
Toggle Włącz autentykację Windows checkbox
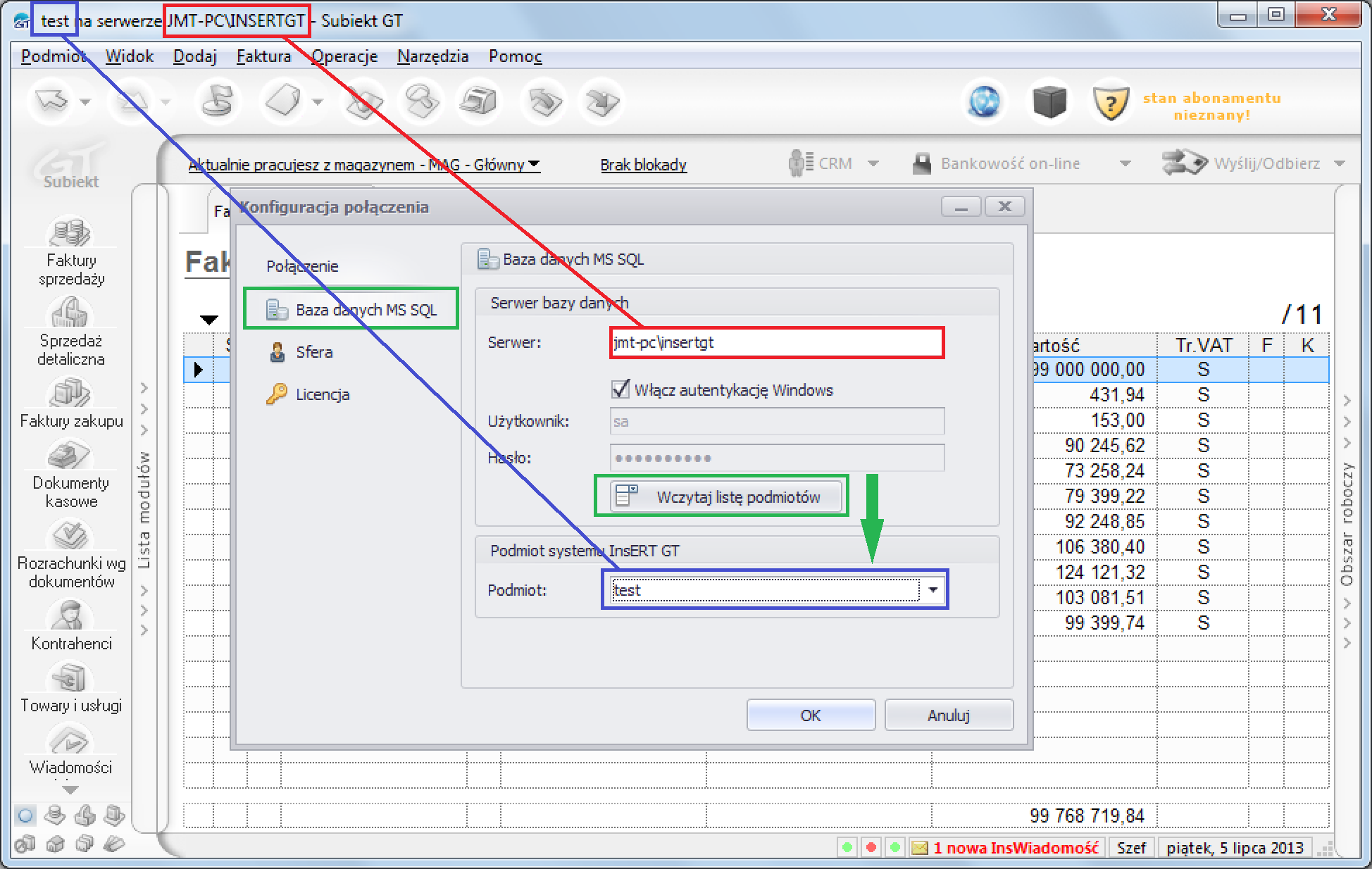pyautogui.click(x=620, y=389)
